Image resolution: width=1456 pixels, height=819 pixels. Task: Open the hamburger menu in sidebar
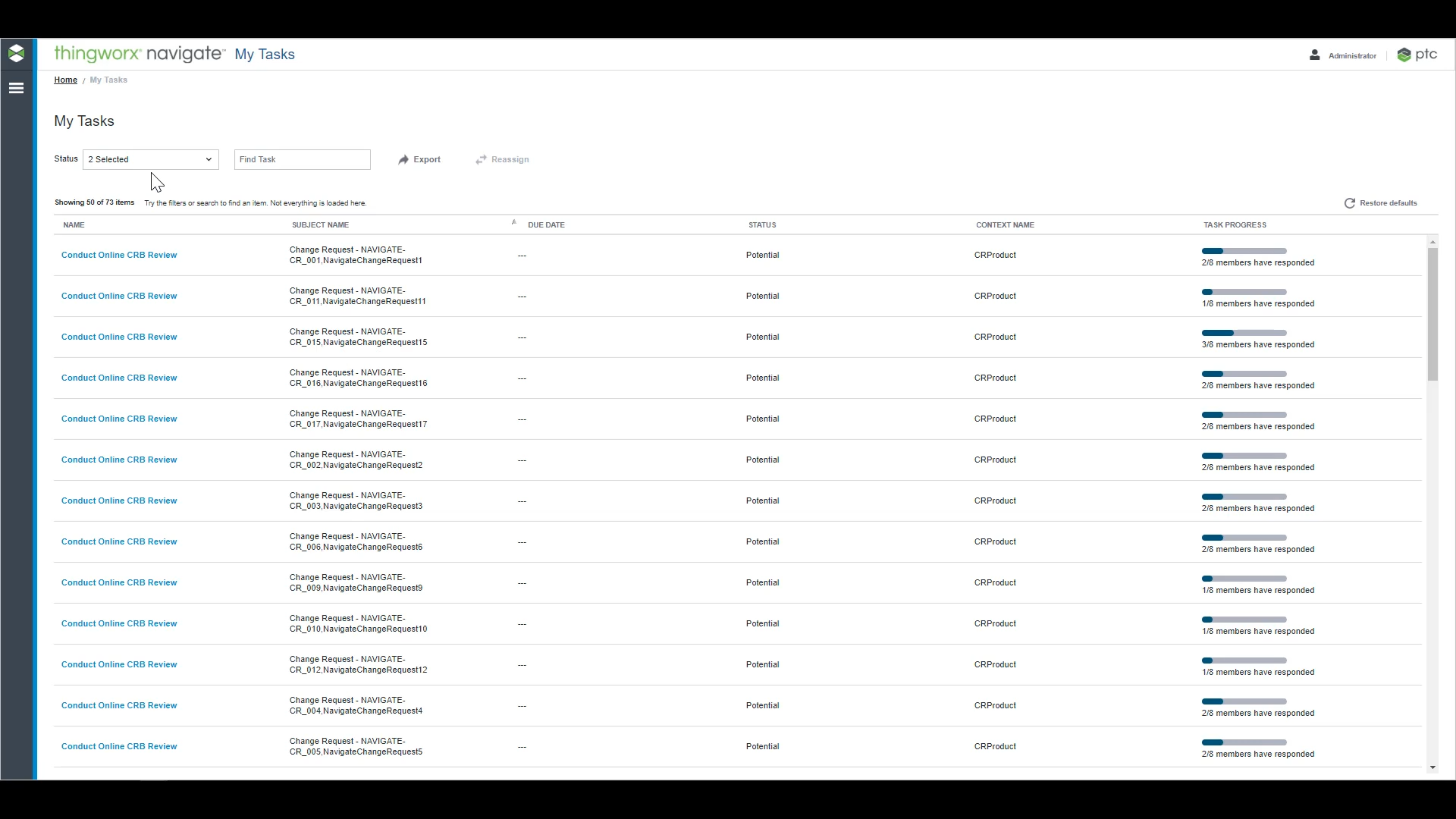16,88
